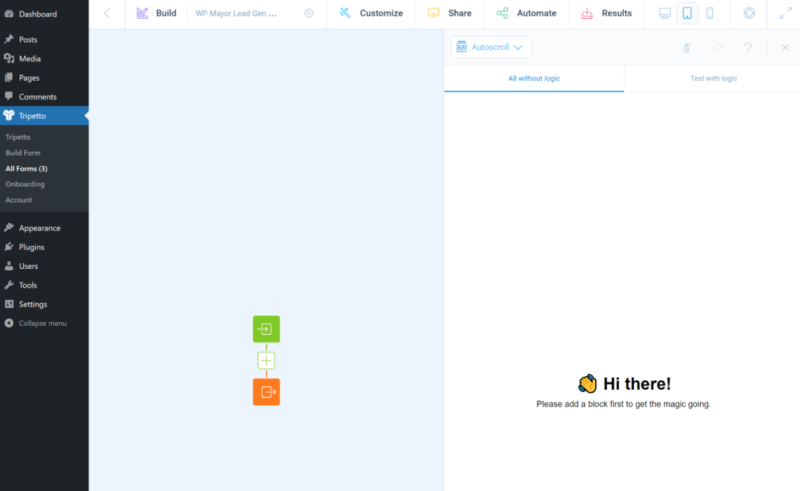Open the preview question mark help
Image resolution: width=800 pixels, height=491 pixels.
[x=748, y=47]
